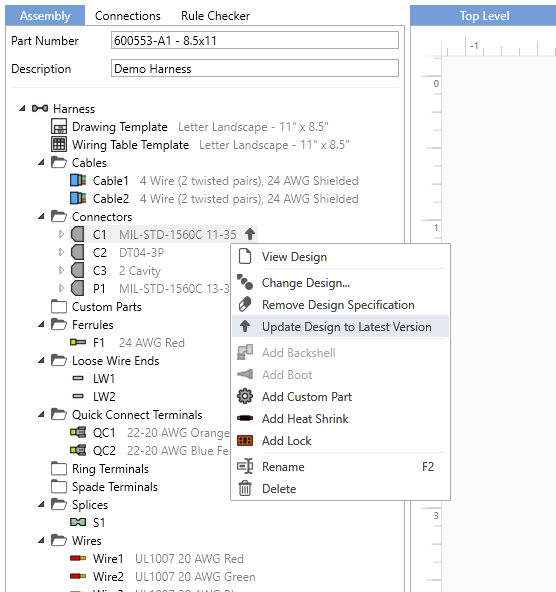Collapse the Ferrules folder
The image size is (556, 592).
click(x=42, y=325)
